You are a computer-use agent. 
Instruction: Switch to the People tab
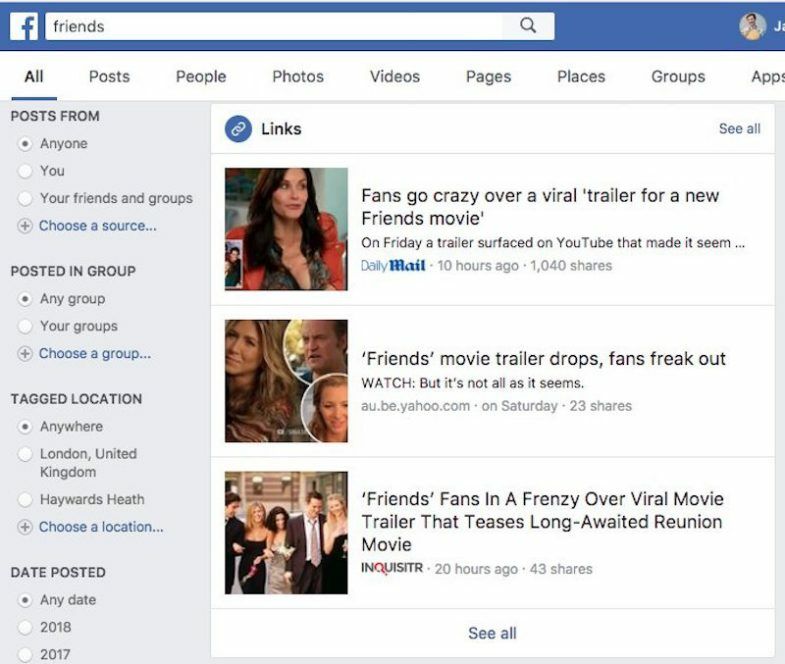tap(201, 77)
